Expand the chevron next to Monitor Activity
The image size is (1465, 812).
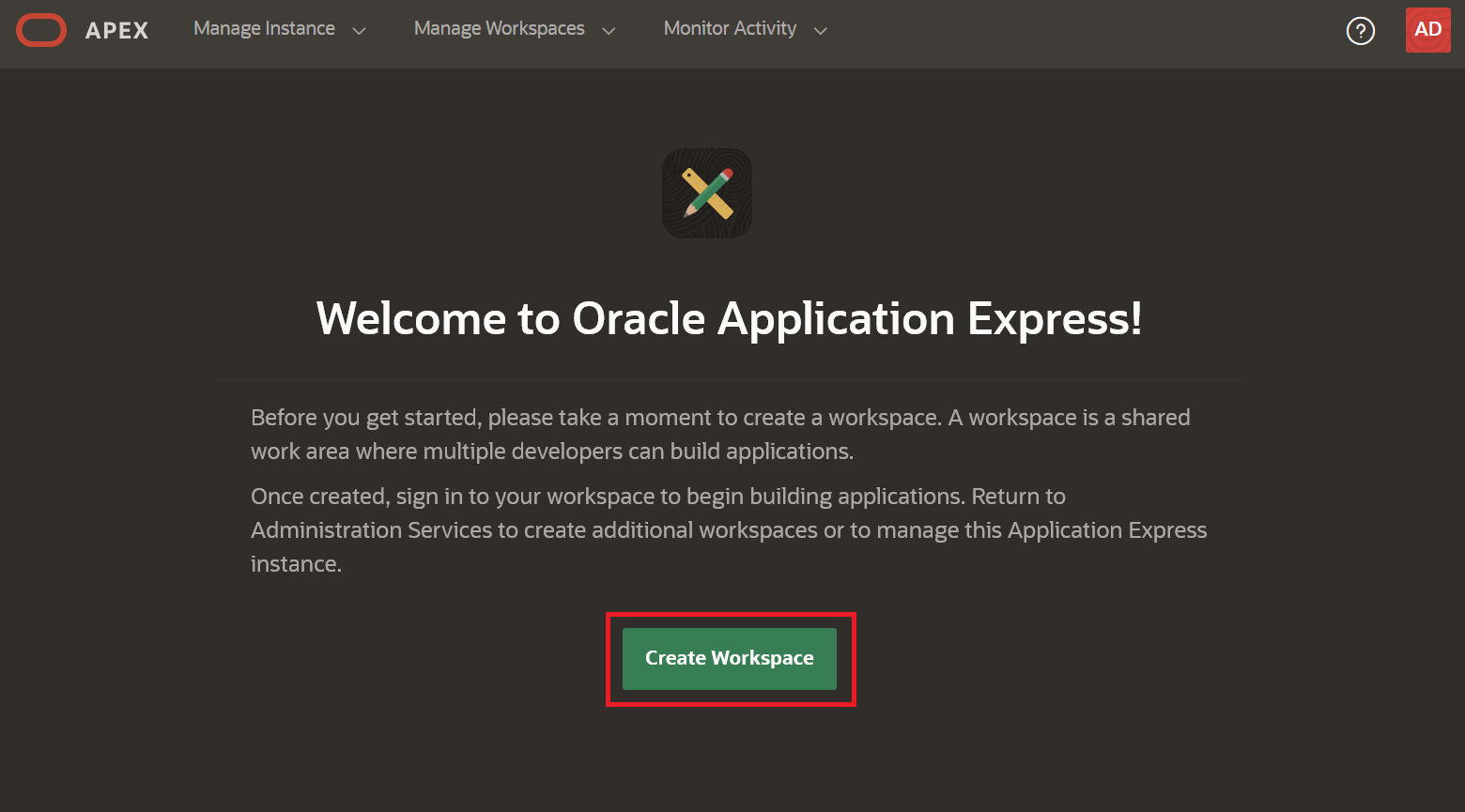tap(821, 31)
